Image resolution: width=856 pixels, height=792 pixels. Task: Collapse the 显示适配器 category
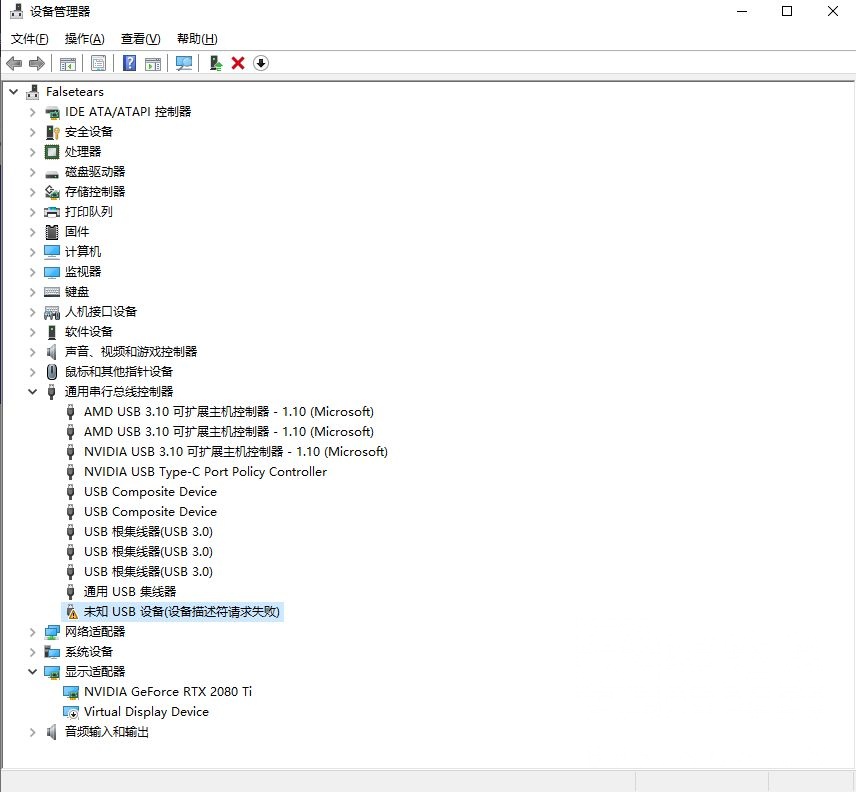point(31,671)
